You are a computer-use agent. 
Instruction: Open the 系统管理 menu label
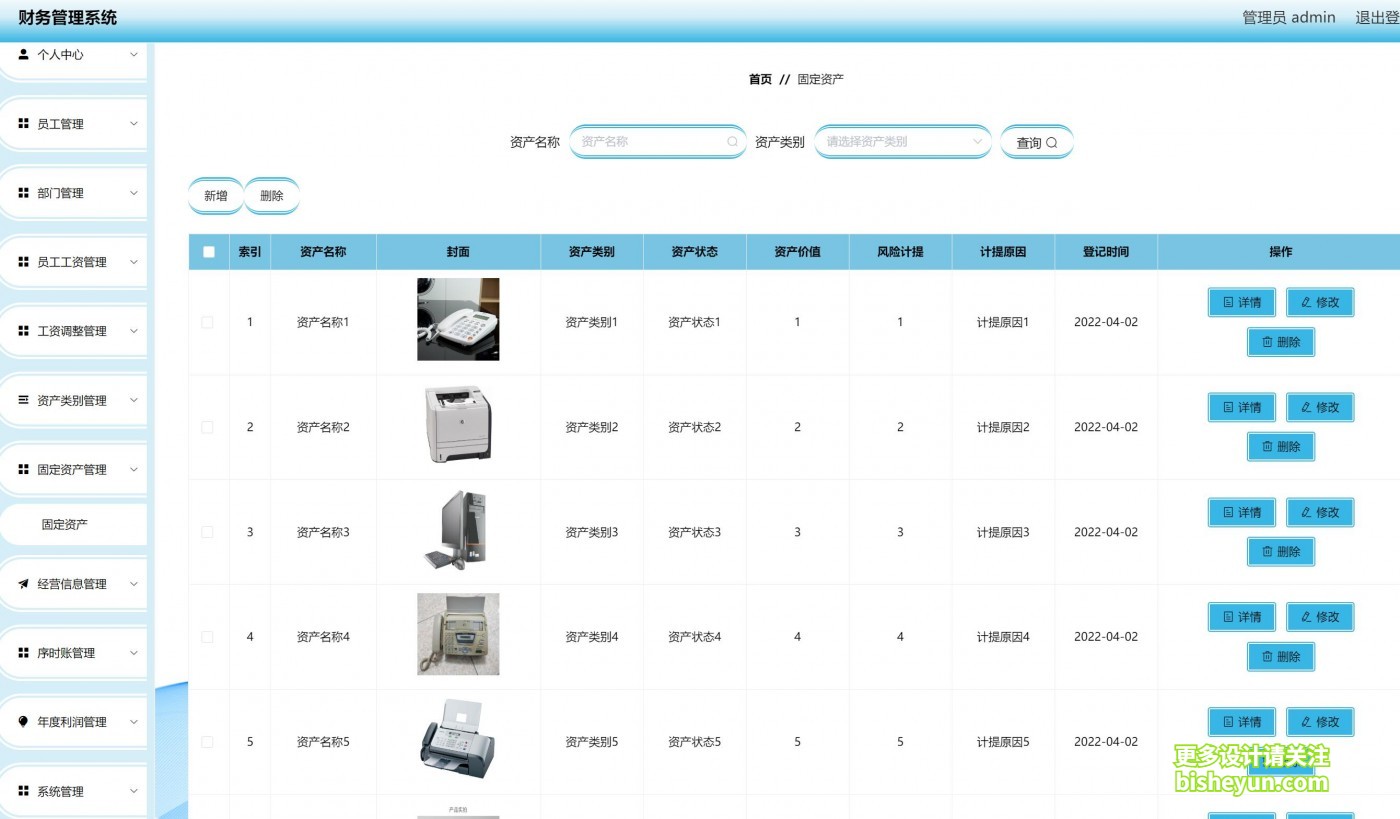(60, 791)
